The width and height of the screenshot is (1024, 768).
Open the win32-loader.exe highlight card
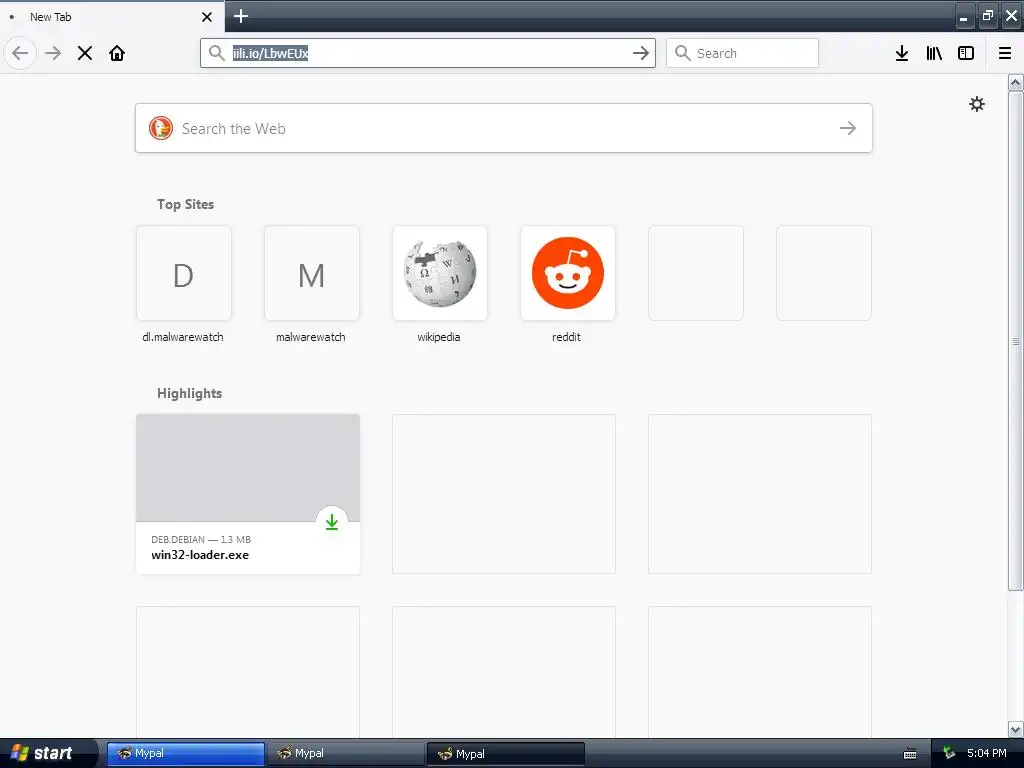point(248,494)
